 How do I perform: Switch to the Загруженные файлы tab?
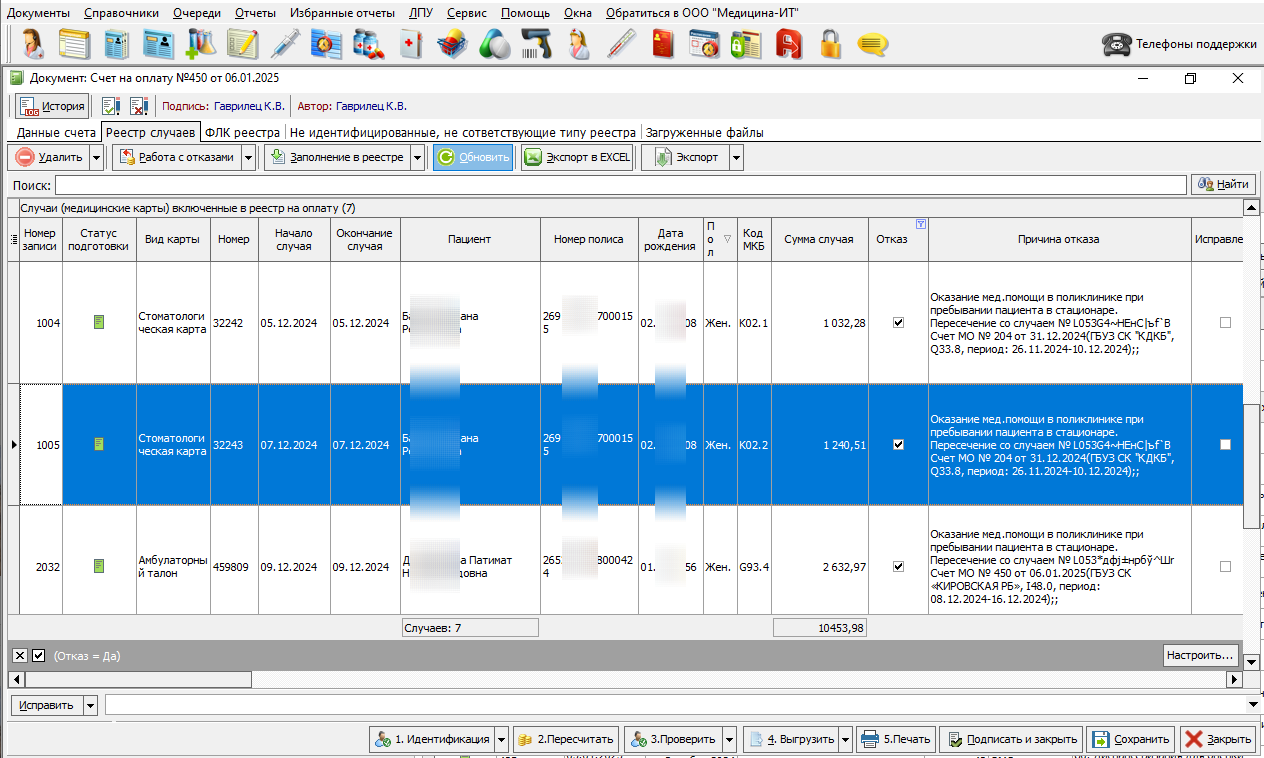pos(705,132)
